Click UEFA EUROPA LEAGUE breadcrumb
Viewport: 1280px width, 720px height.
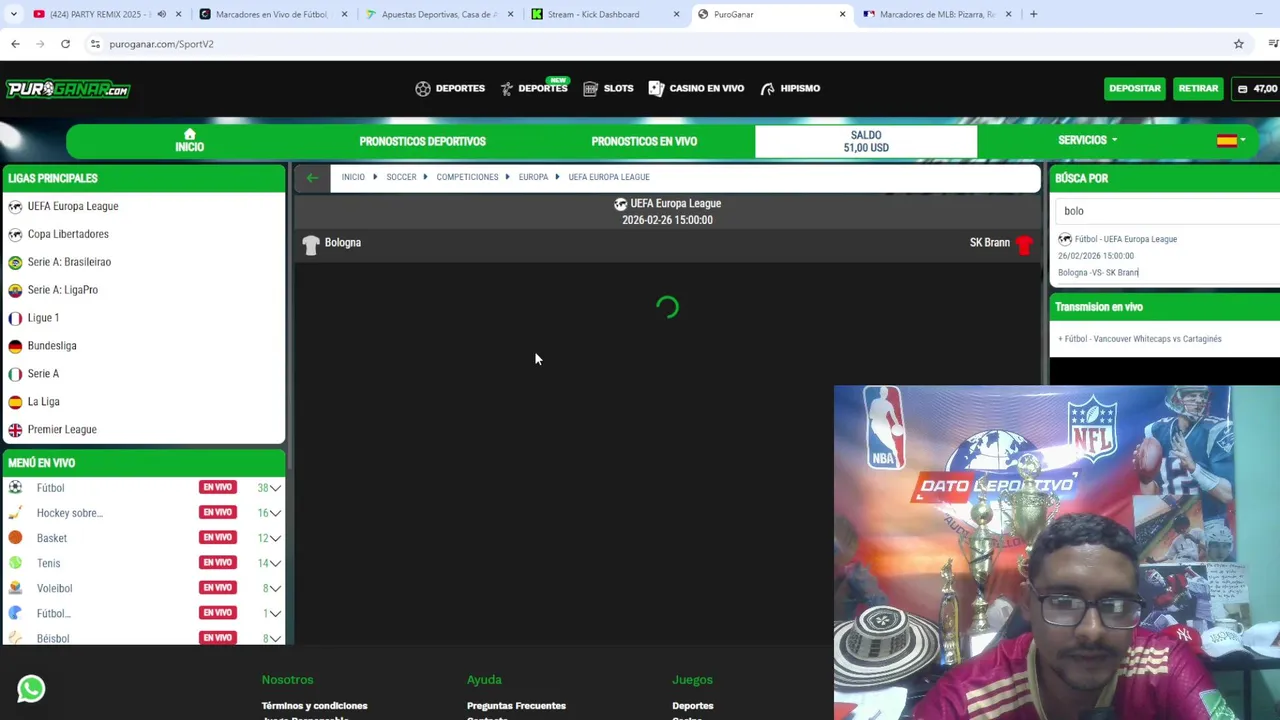click(x=609, y=177)
